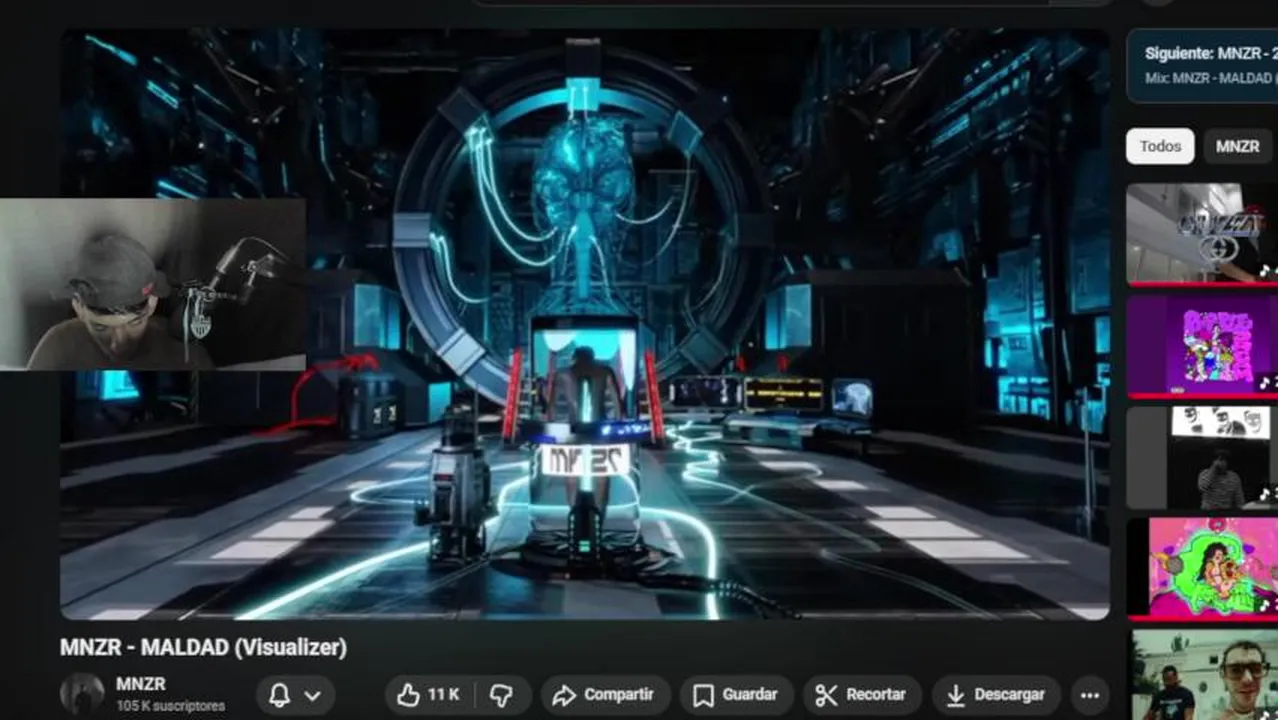Screen dimensions: 1278x720
Task: Open the pink and green cartoon thumbnail
Action: pos(1202,568)
